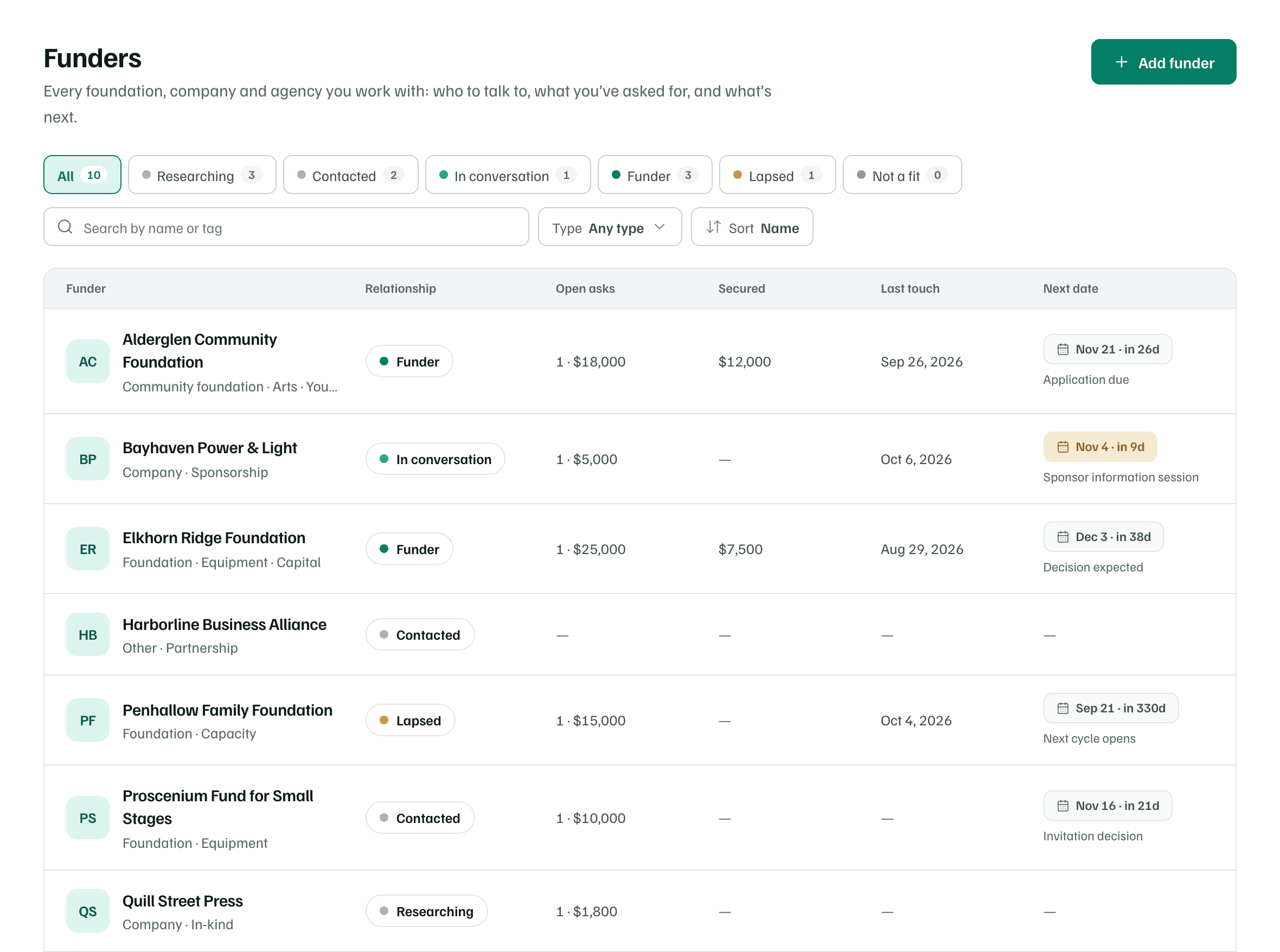Open the AC avatar for Alderglen

(x=88, y=361)
